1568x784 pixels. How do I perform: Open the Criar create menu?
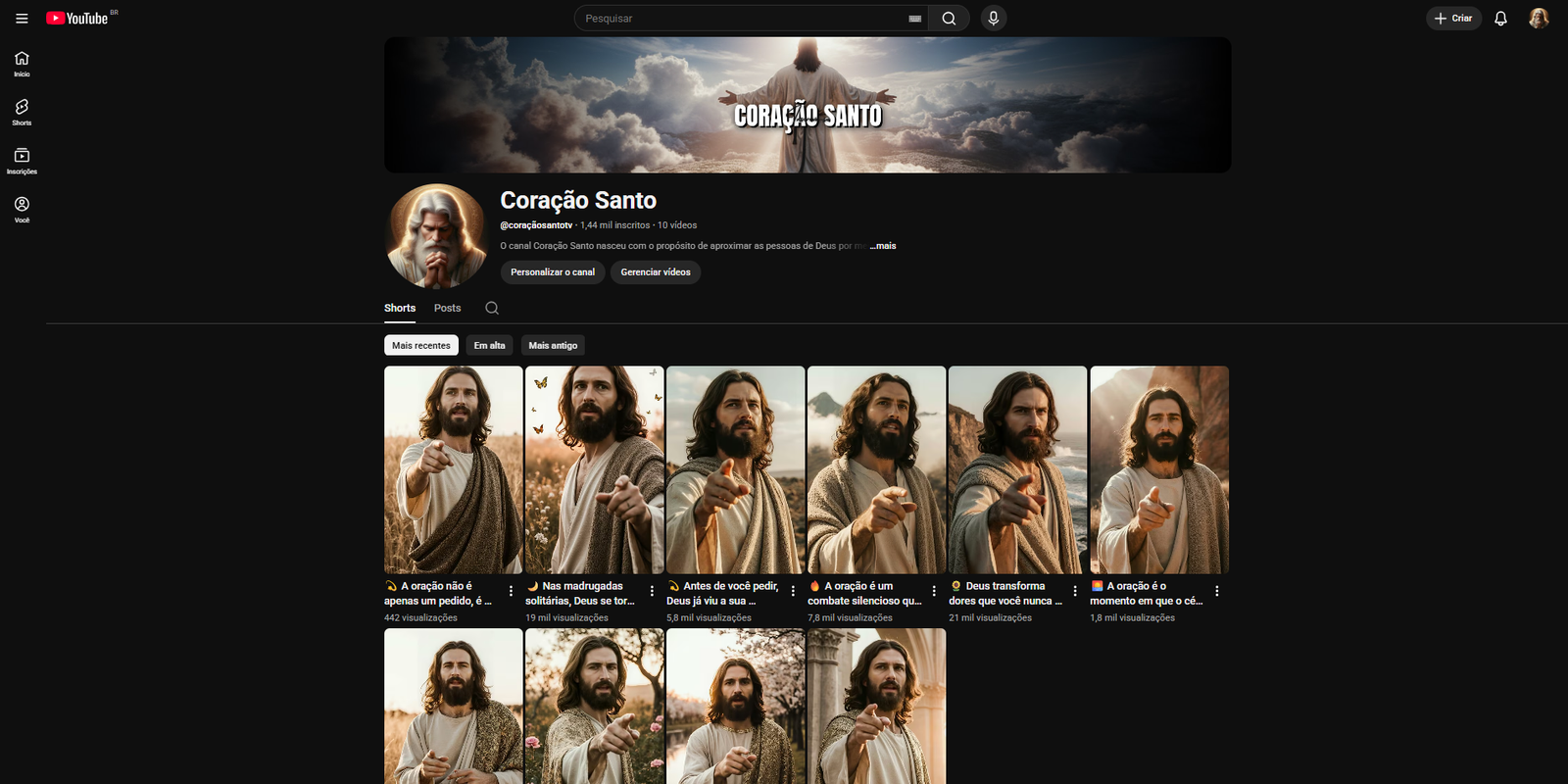click(1453, 19)
